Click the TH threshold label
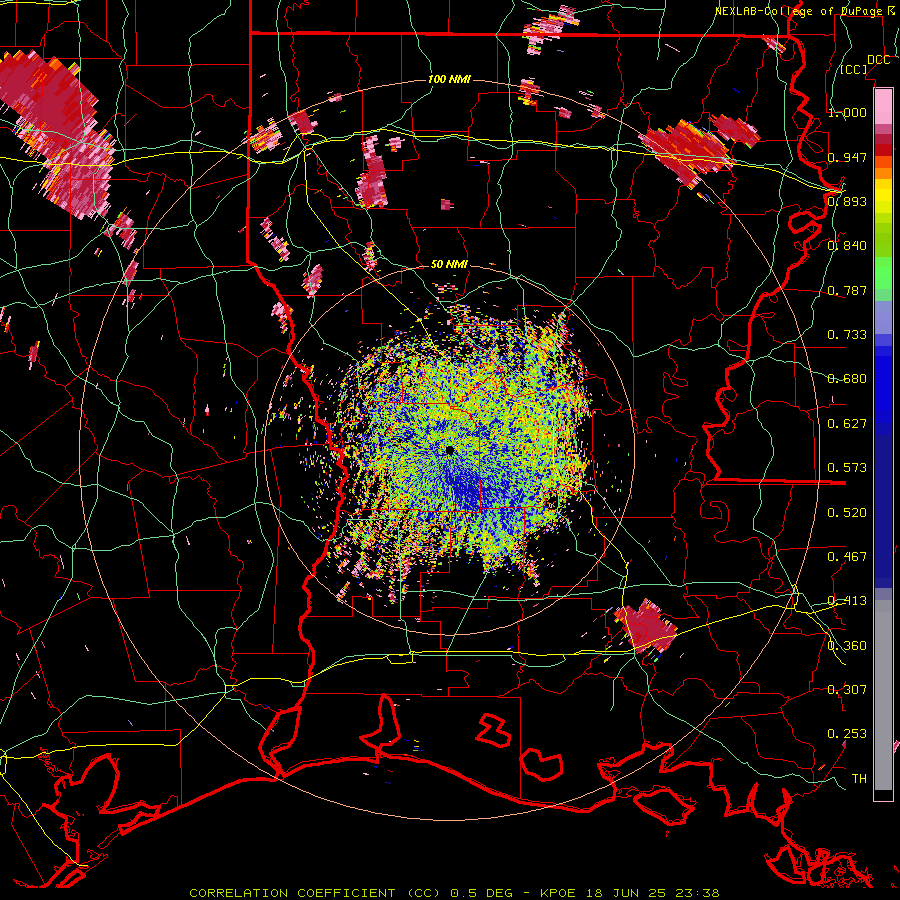900x900 pixels. pyautogui.click(x=859, y=779)
